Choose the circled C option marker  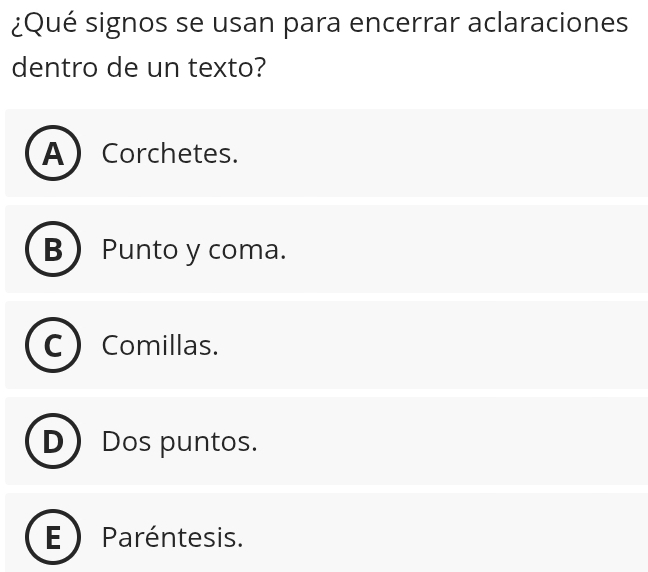pos(53,345)
